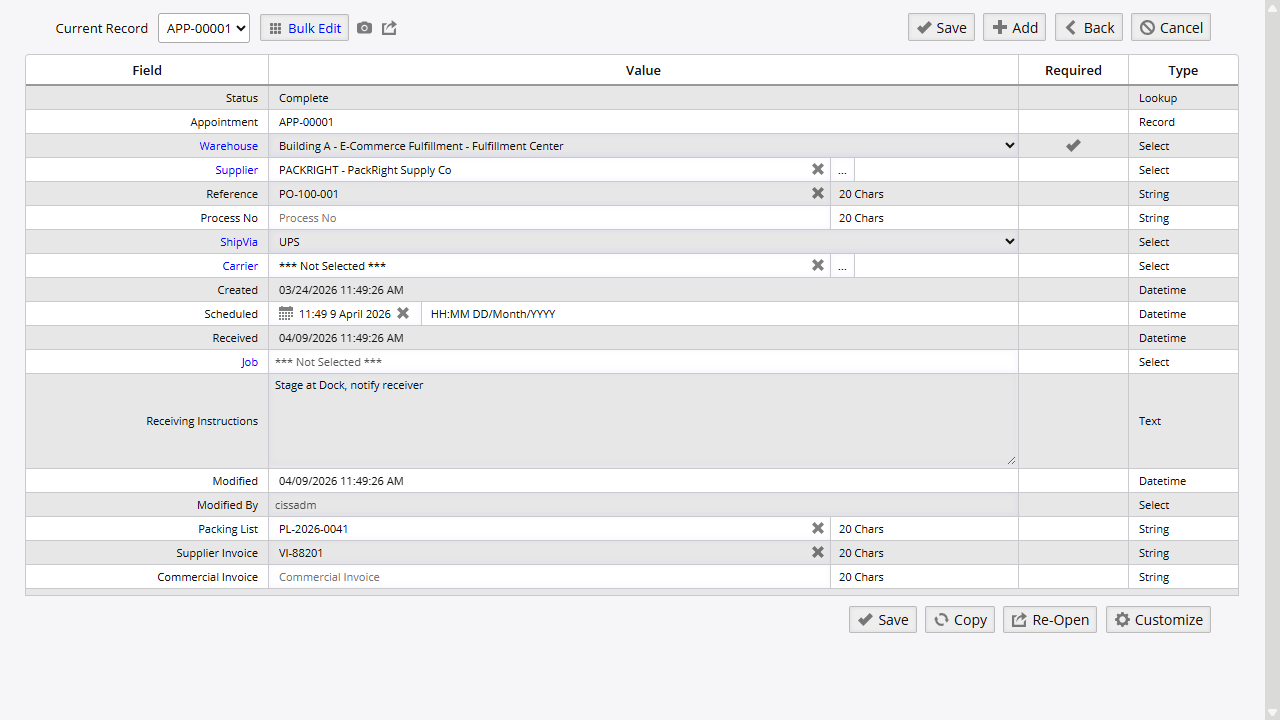Expand the Warehouse select dropdown
Viewport: 1280px width, 720px height.
[1009, 146]
